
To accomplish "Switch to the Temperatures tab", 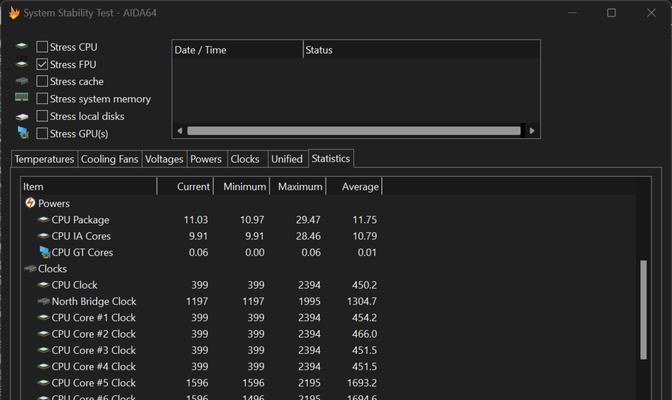I will pos(44,159).
